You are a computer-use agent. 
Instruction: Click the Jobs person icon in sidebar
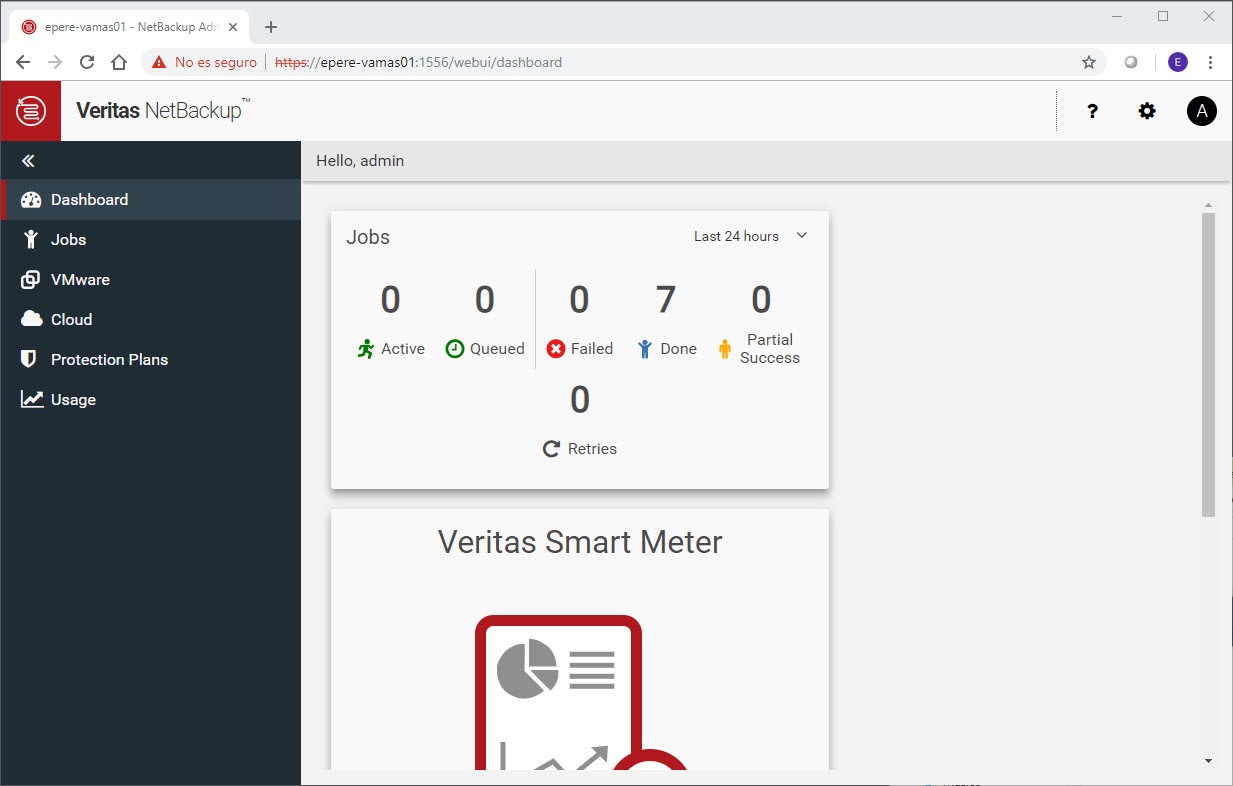click(31, 240)
